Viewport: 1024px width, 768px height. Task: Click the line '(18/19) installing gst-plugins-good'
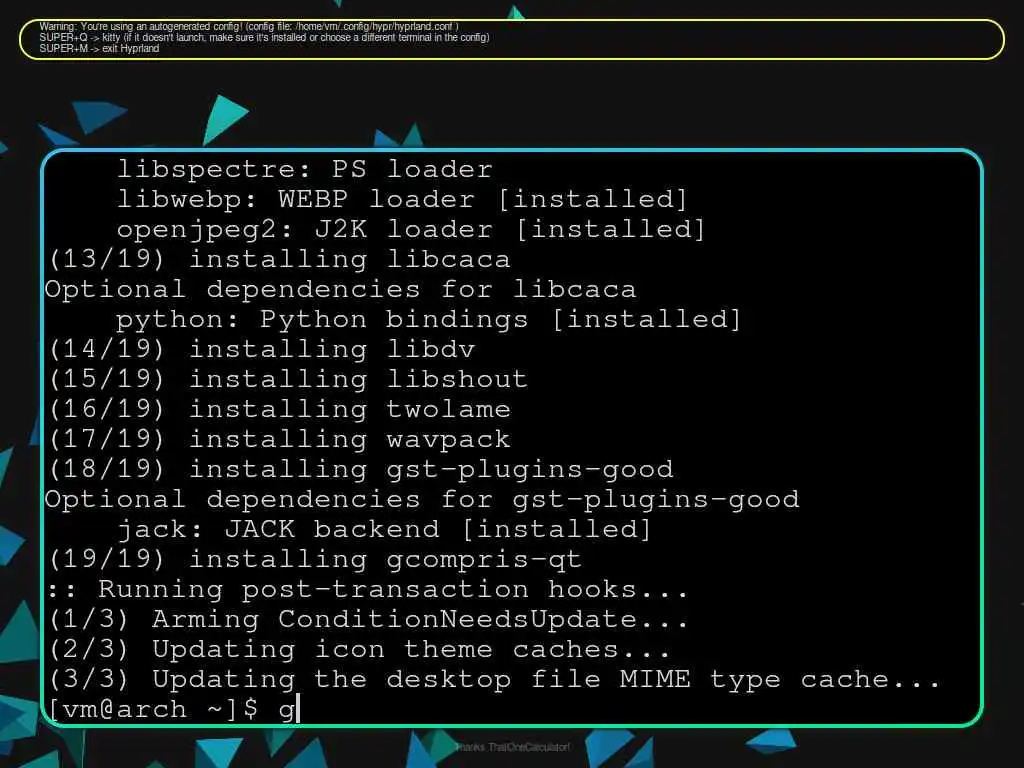coord(361,470)
